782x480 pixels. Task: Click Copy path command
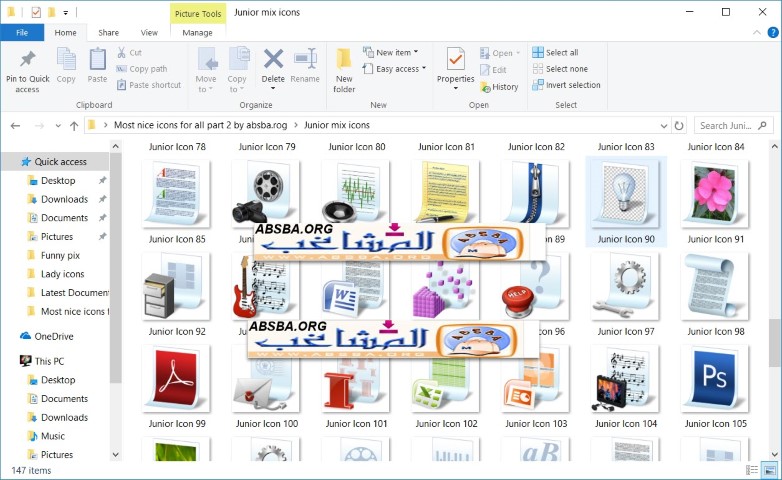pos(142,69)
